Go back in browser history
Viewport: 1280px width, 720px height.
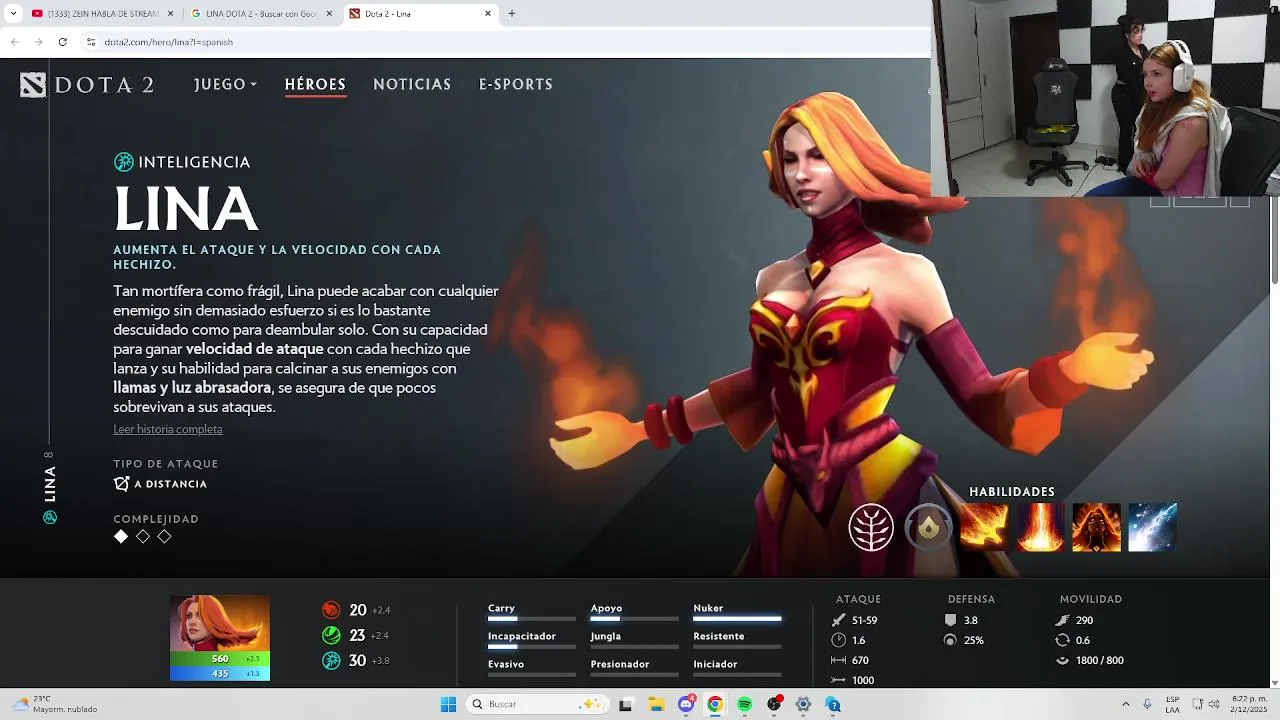click(14, 42)
